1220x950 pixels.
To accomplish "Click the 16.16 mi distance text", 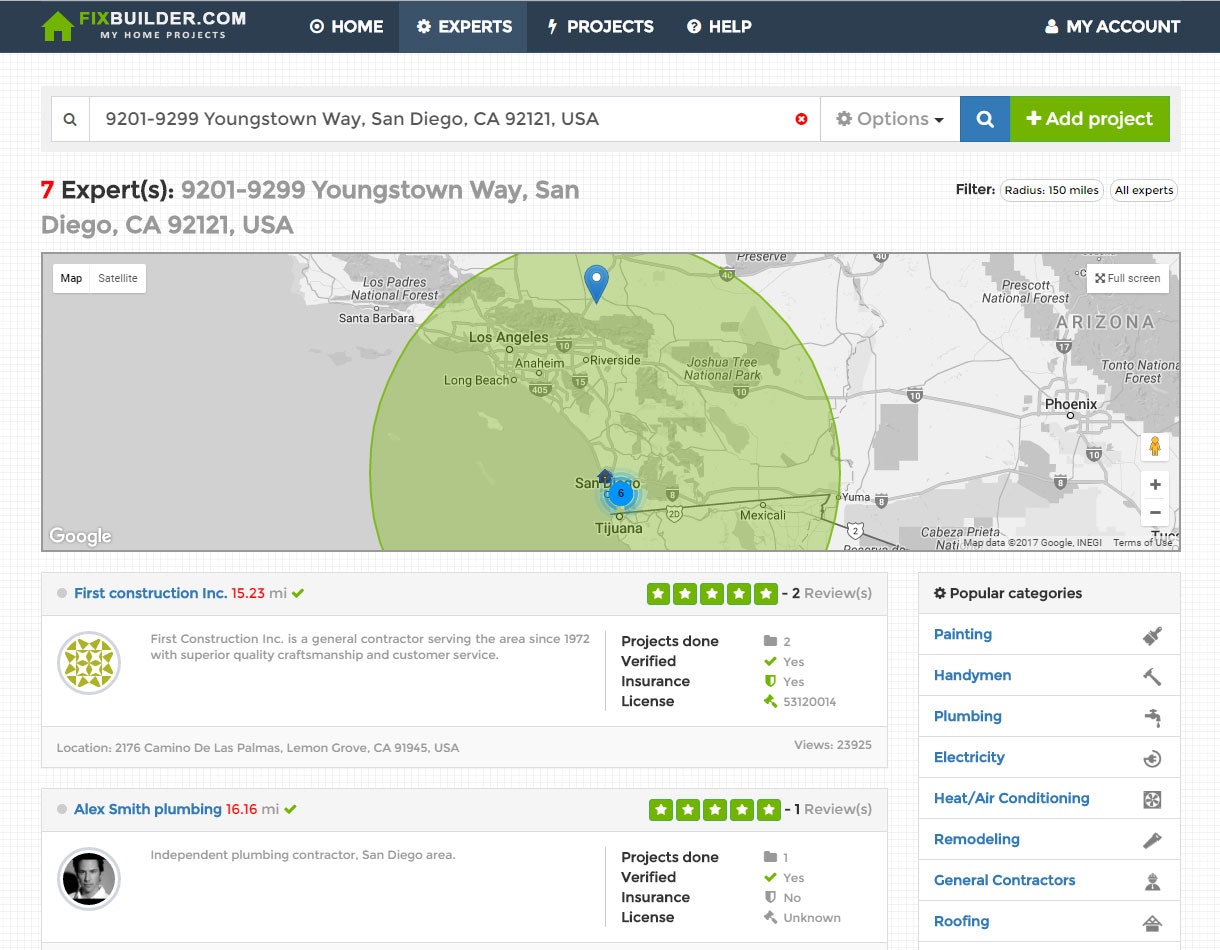I will coord(253,809).
